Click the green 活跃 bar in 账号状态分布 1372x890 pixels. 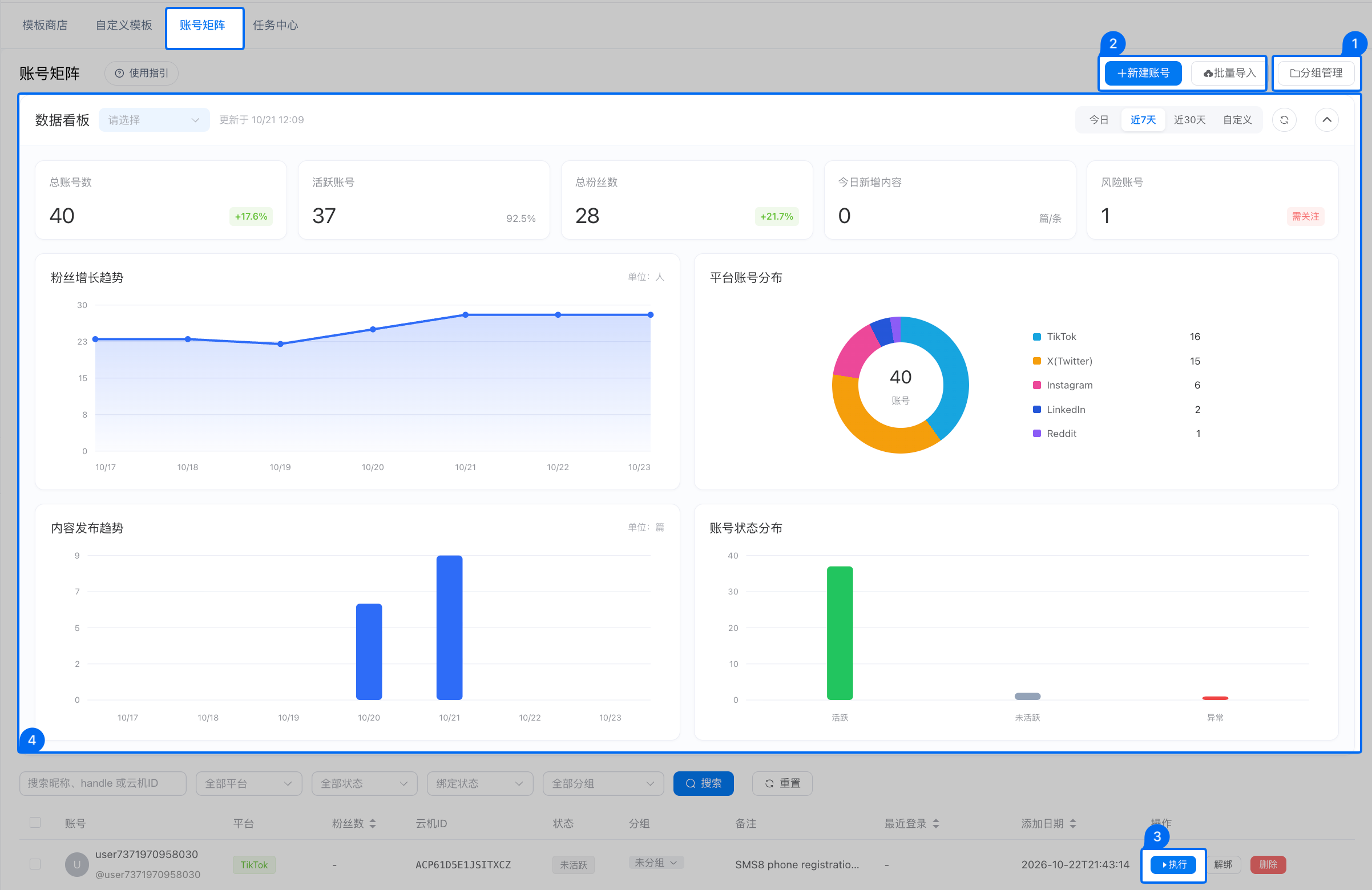[840, 633]
